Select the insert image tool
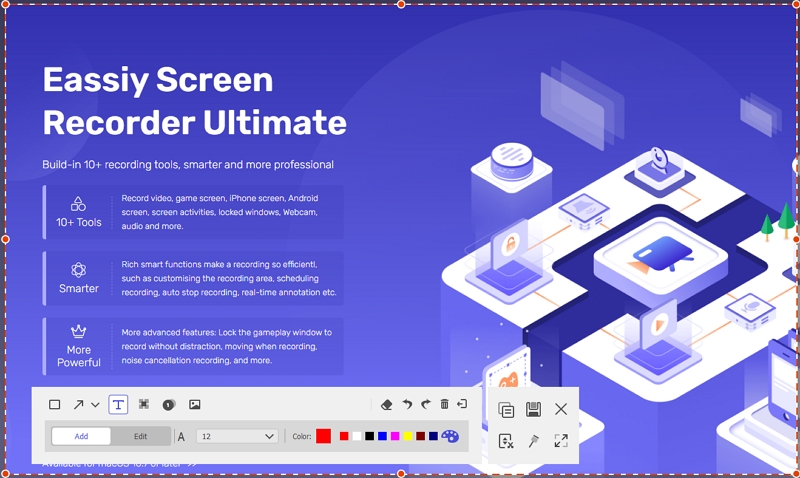 pyautogui.click(x=194, y=405)
